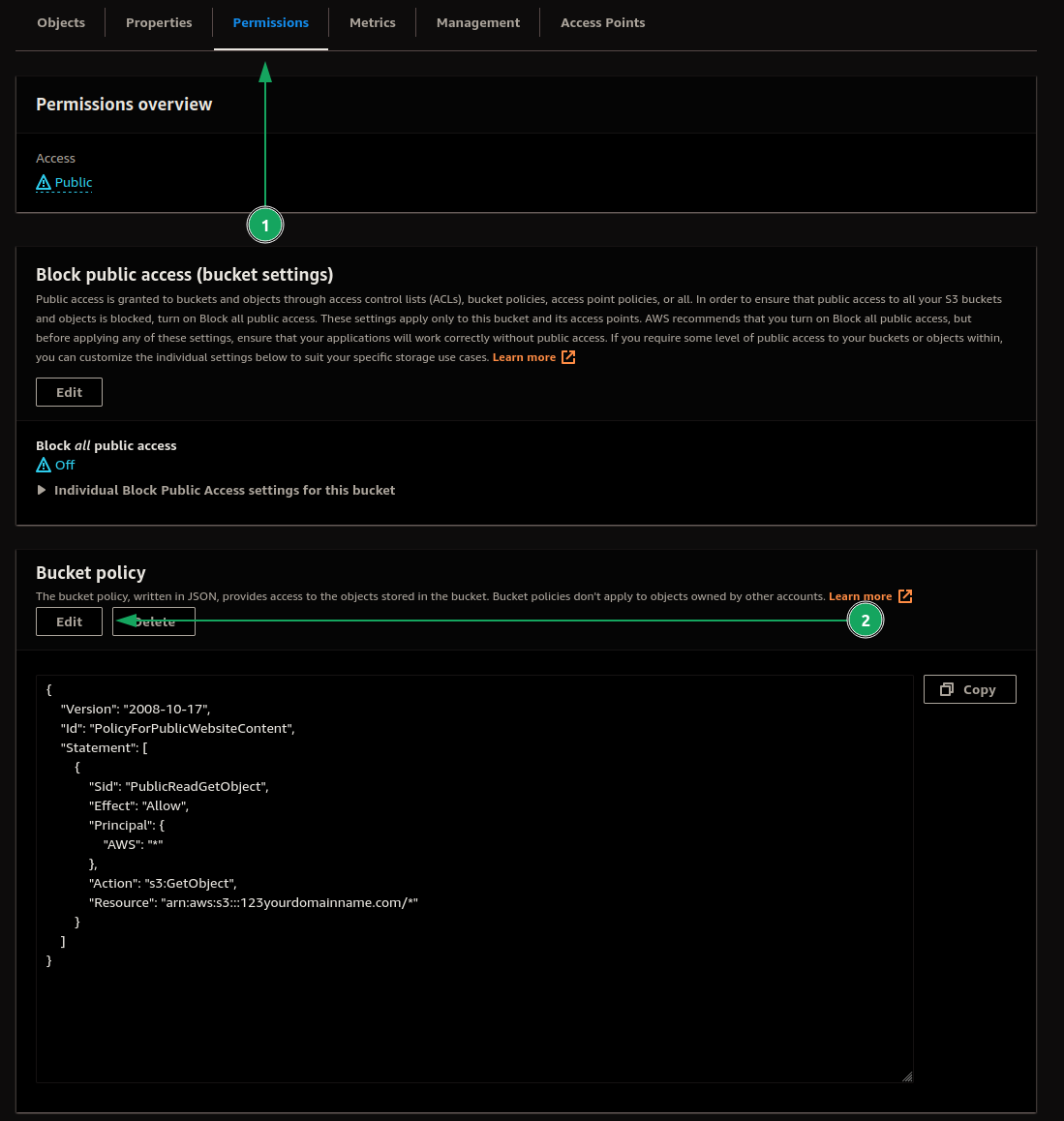Click the "Id": "PolicyForPublicWebsiteContent" line
The image size is (1064, 1121).
tap(178, 729)
